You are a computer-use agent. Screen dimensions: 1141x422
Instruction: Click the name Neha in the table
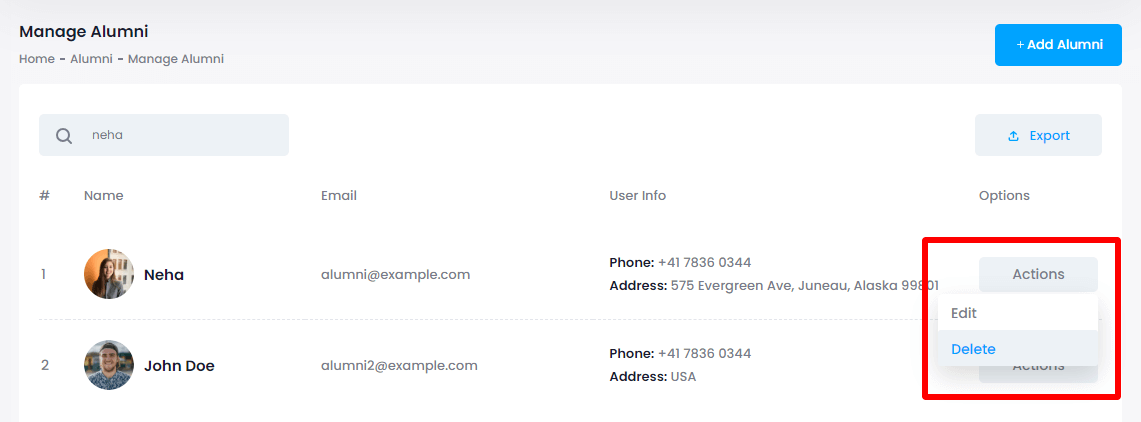164,275
